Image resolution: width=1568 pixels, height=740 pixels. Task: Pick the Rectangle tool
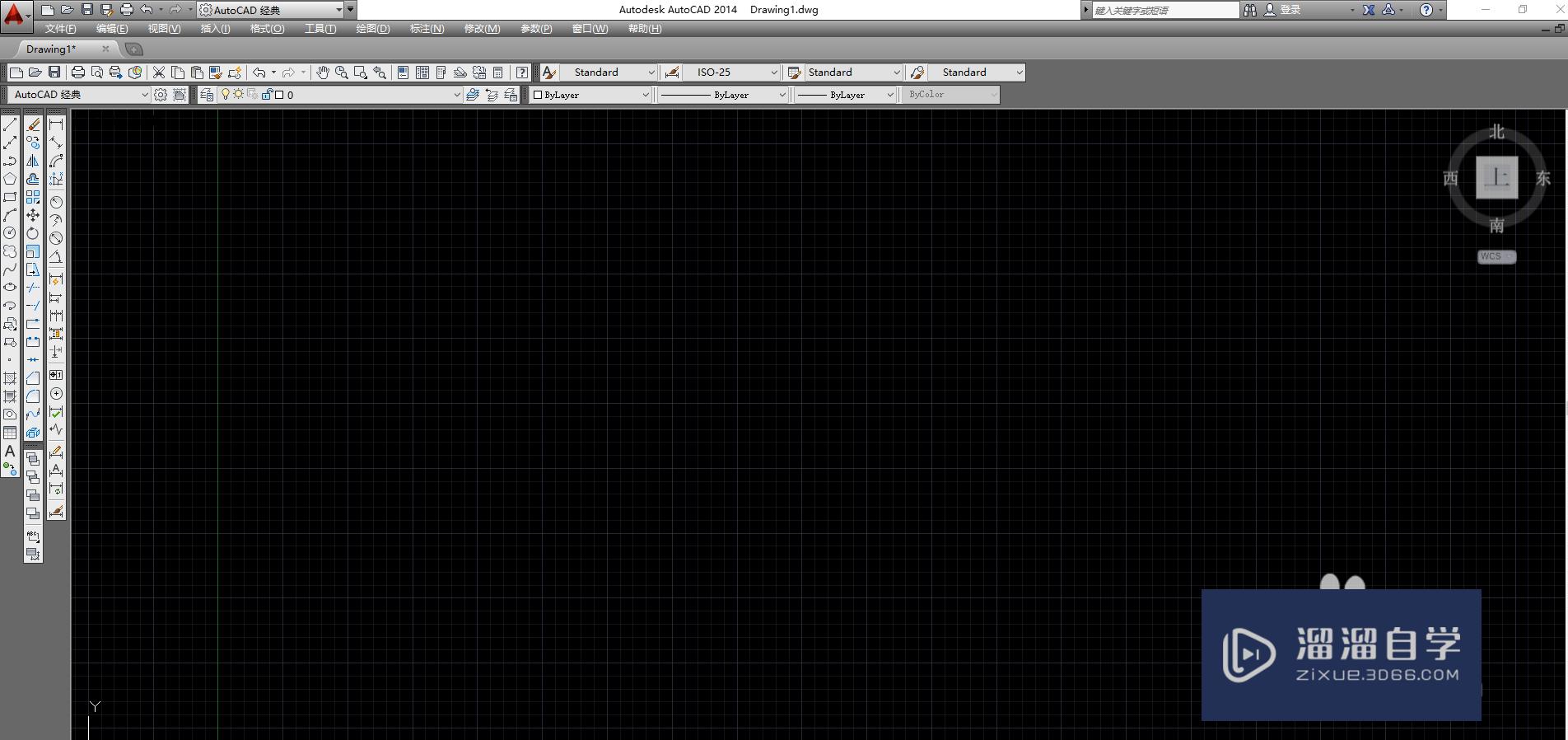[10, 197]
